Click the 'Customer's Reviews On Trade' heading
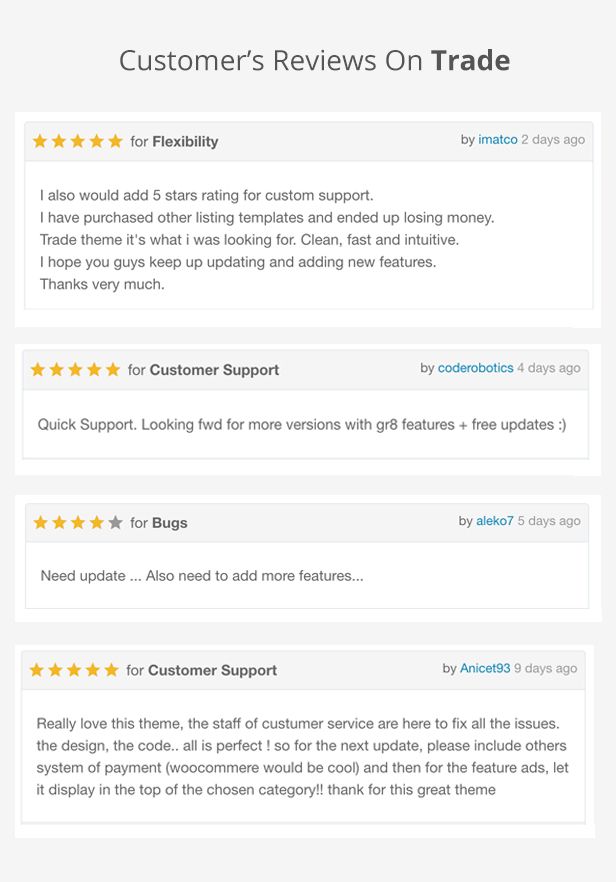 tap(314, 61)
